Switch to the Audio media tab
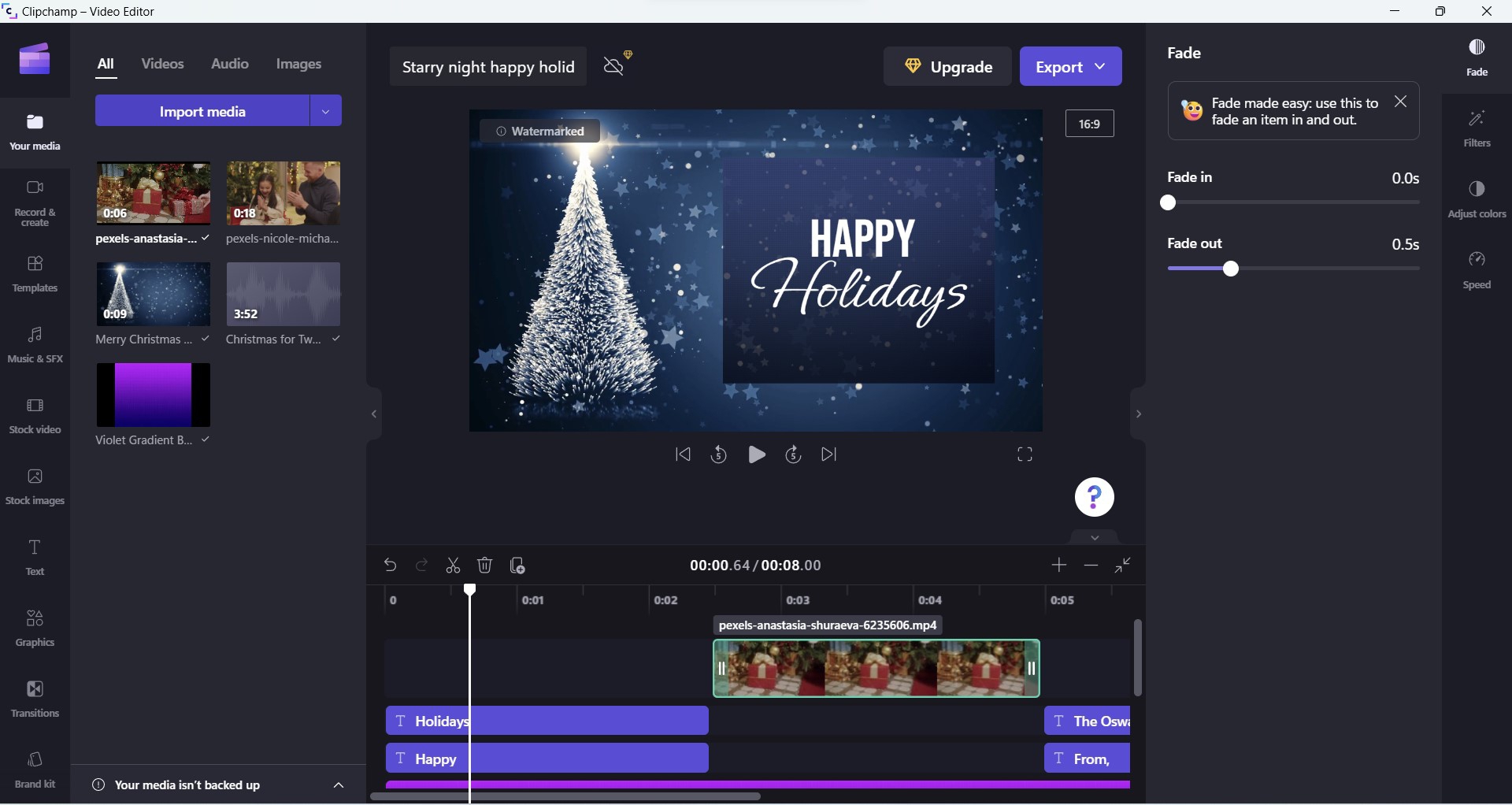The height and width of the screenshot is (805, 1512). [x=230, y=64]
